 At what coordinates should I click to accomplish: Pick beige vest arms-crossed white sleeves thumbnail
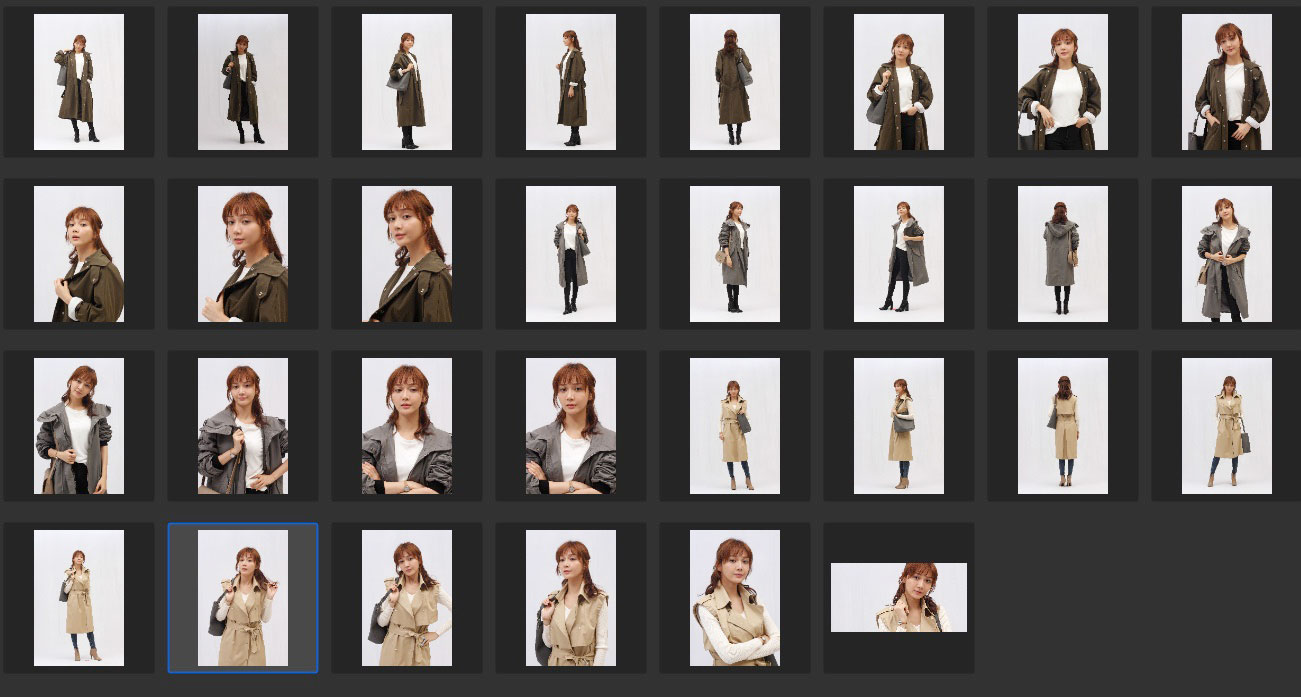[x=734, y=598]
